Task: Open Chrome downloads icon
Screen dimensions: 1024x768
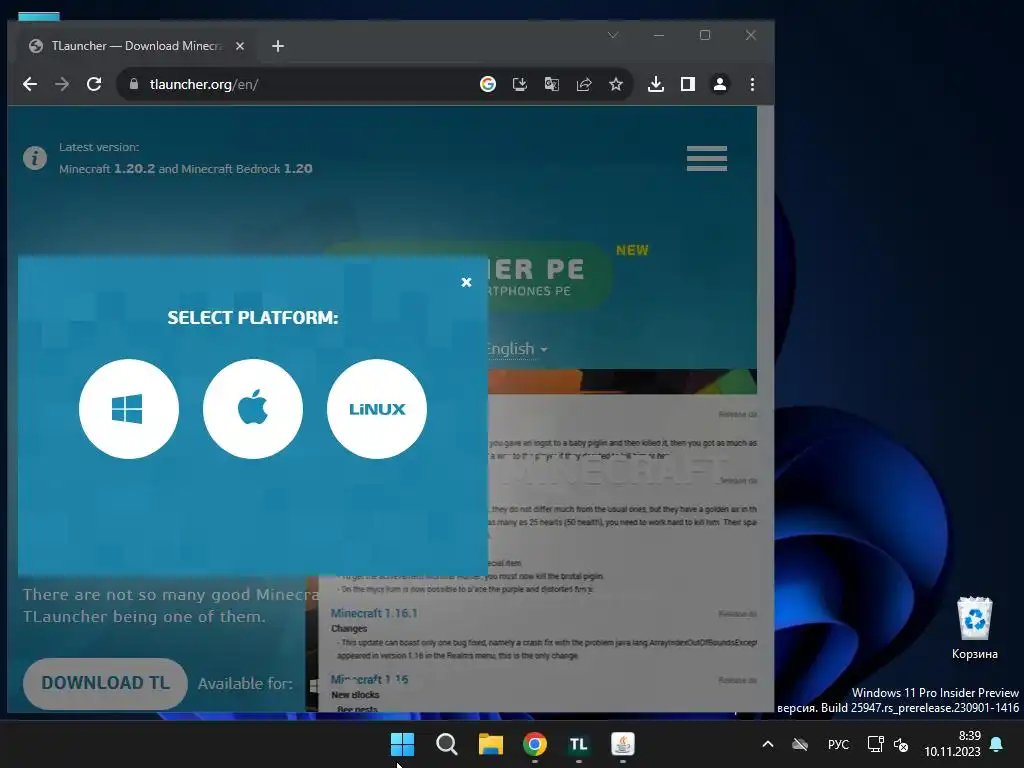Action: point(656,84)
